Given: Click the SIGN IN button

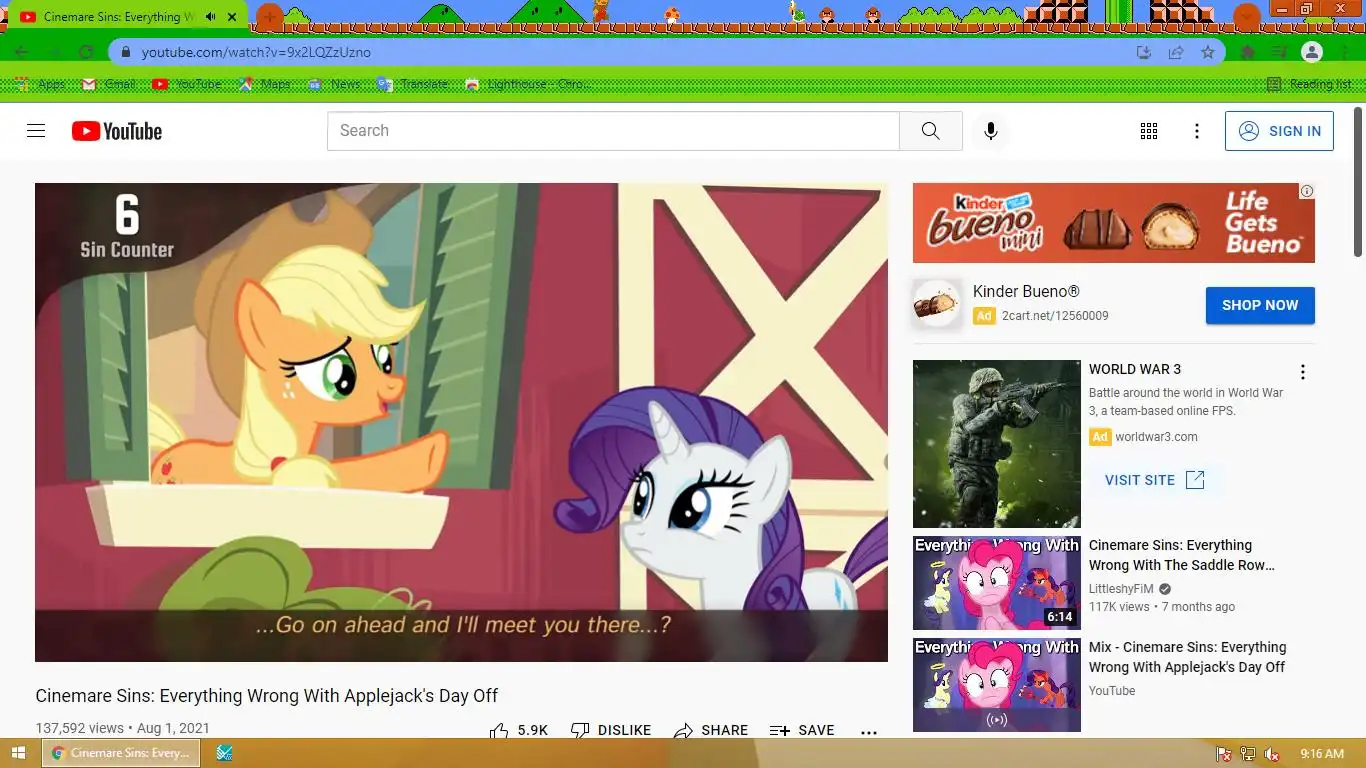Looking at the screenshot, I should [x=1279, y=131].
